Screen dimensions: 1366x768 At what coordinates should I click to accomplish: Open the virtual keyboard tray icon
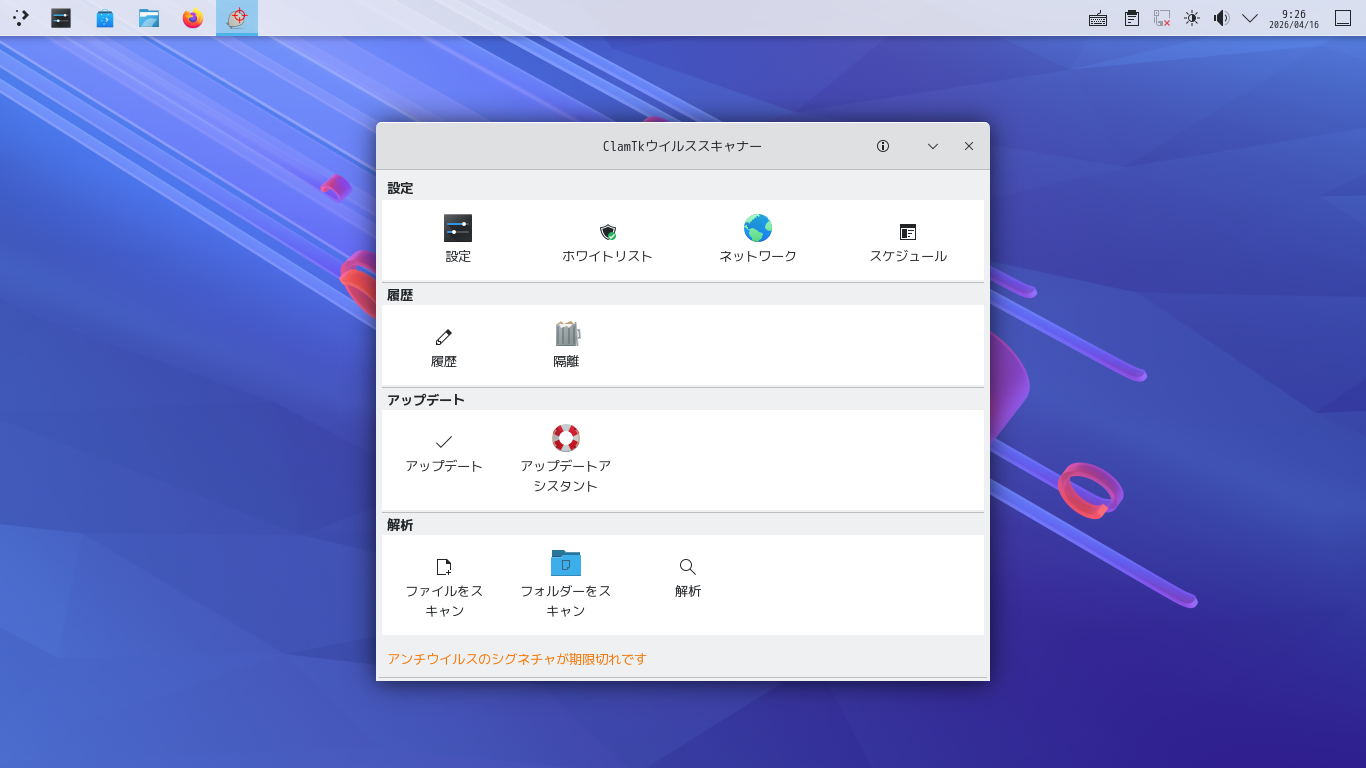(1098, 18)
